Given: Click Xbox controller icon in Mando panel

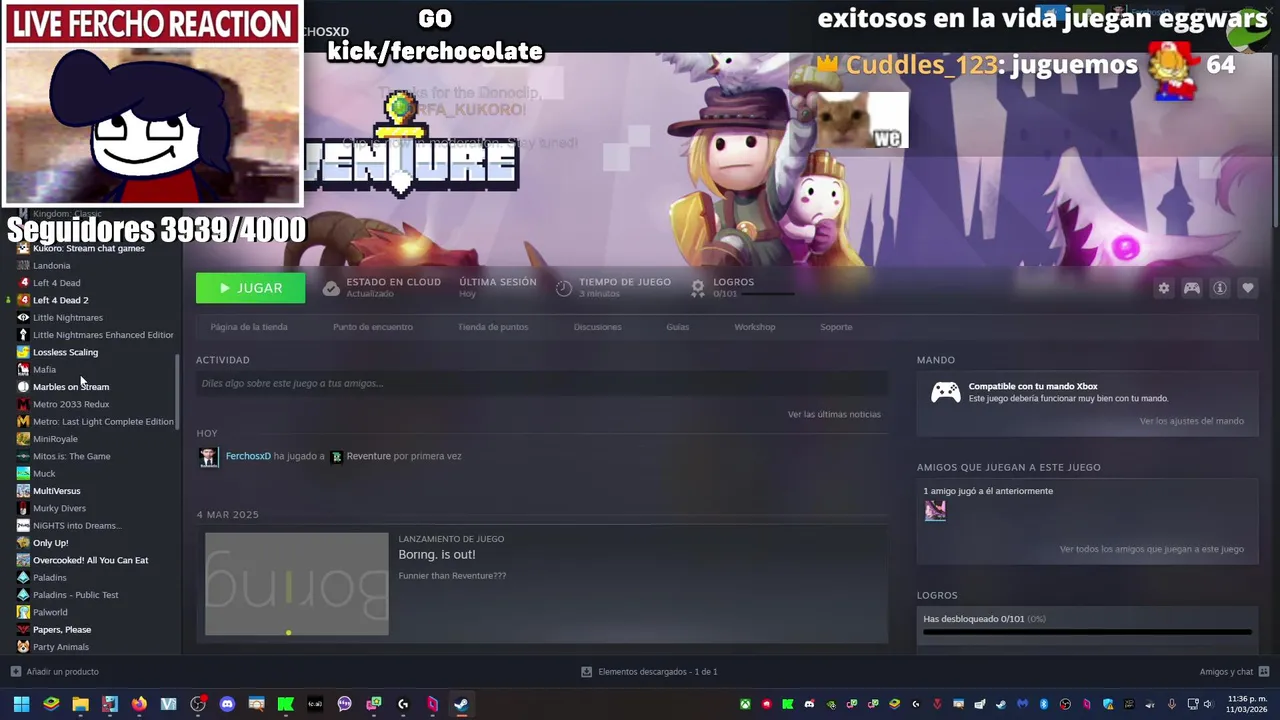Looking at the screenshot, I should coord(946,392).
